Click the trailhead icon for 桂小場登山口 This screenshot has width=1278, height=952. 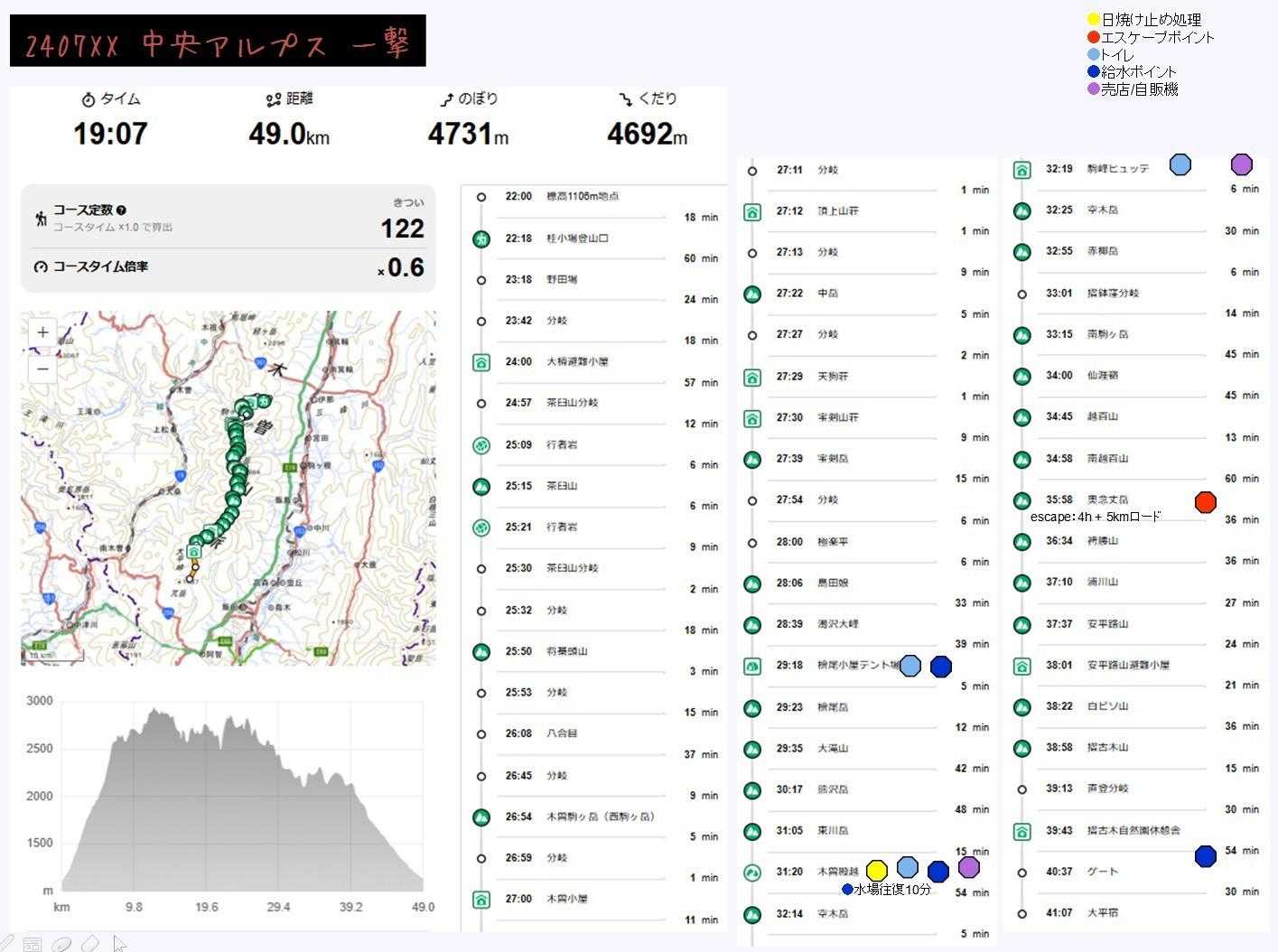(x=481, y=238)
